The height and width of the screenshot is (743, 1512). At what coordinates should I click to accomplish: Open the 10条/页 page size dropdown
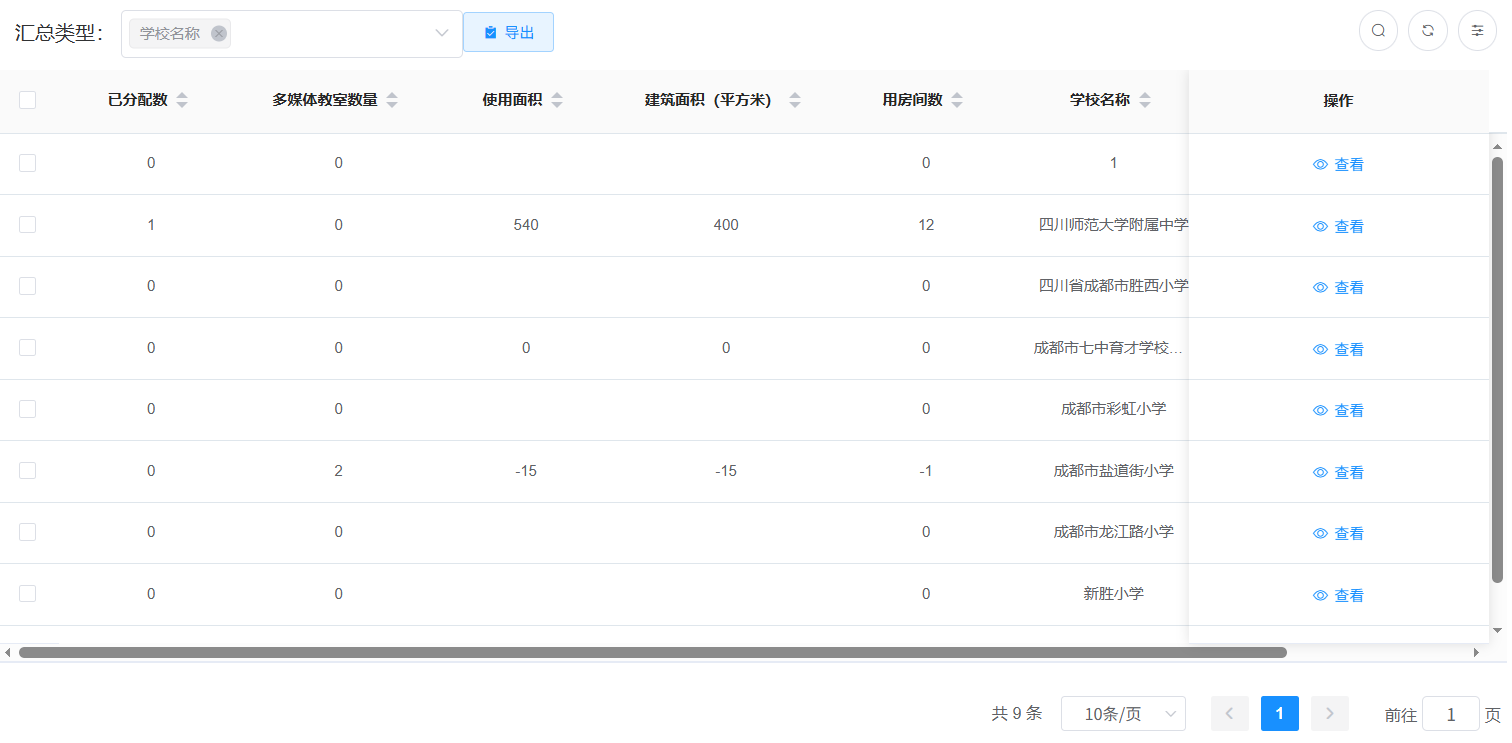click(x=1122, y=714)
